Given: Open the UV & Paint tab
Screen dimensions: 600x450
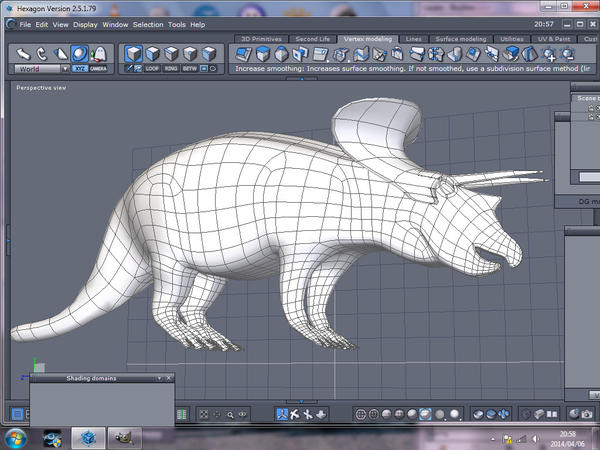Looking at the screenshot, I should pyautogui.click(x=555, y=38).
